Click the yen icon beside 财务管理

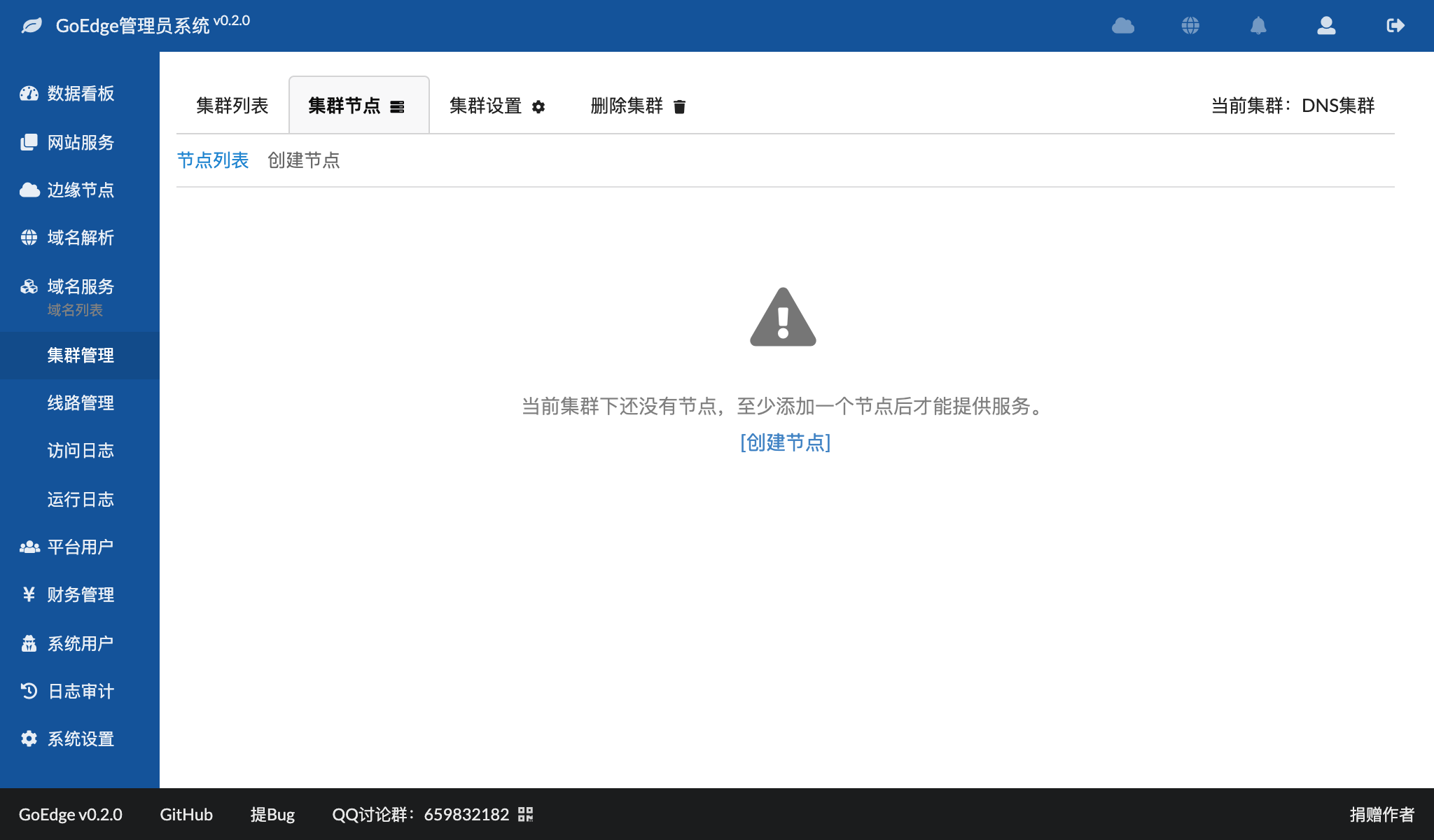point(29,594)
